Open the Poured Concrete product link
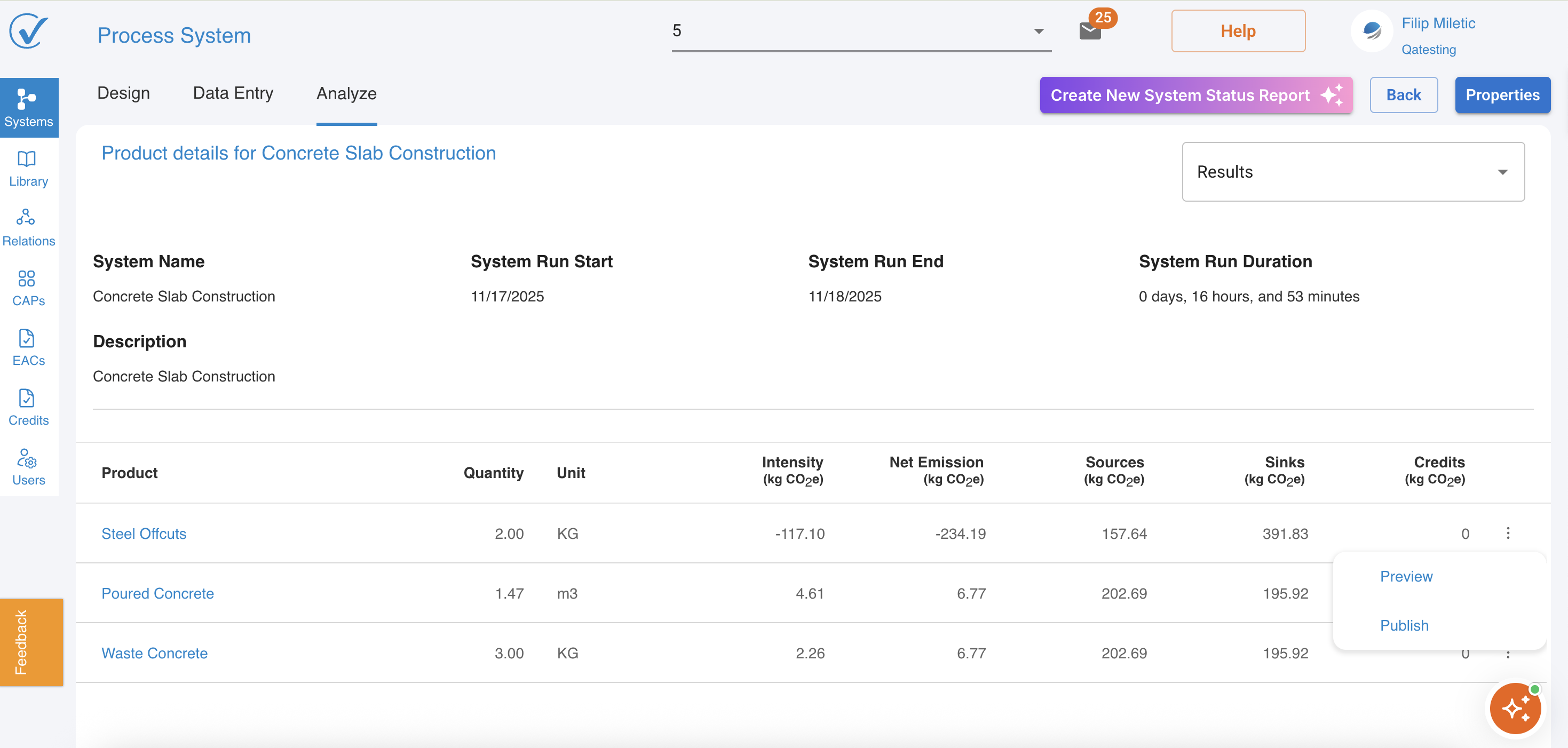1568x748 pixels. tap(157, 593)
